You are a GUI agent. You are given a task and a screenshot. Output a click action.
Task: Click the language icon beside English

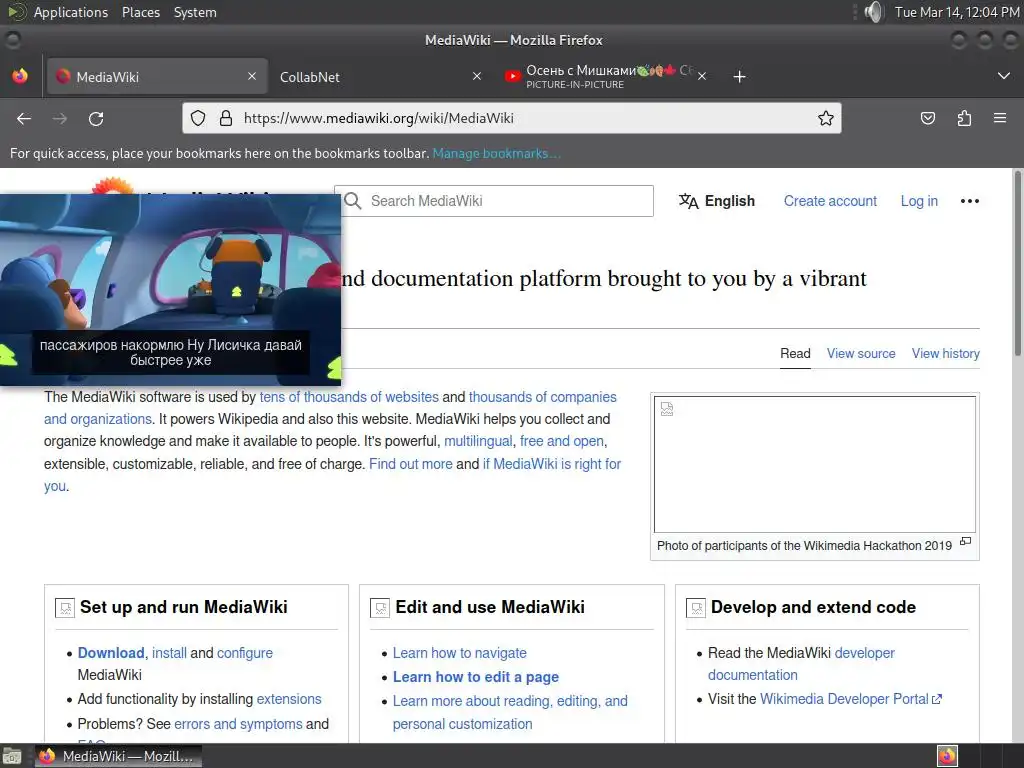pos(688,201)
